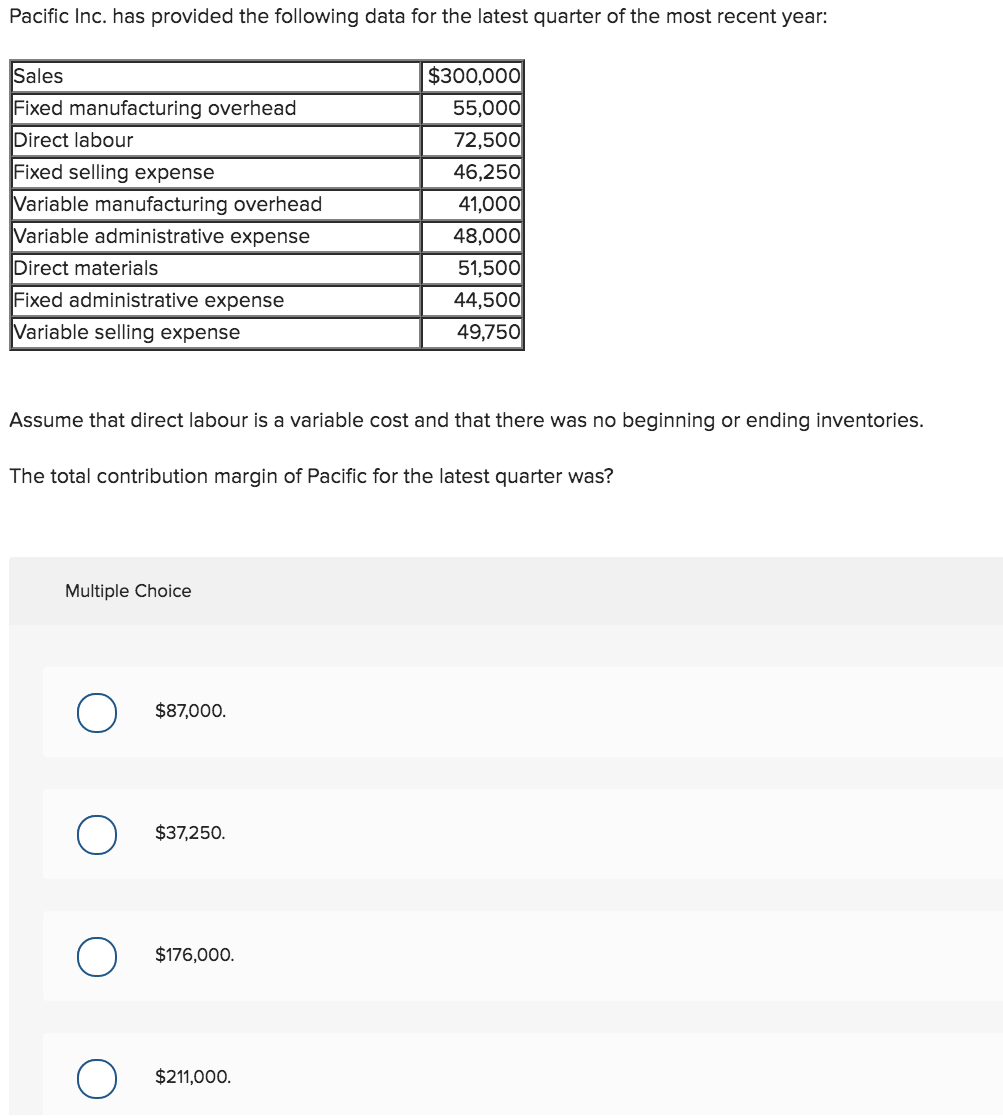The height and width of the screenshot is (1118, 1003).
Task: Click the $87,000 answer label text
Action: click(x=189, y=711)
